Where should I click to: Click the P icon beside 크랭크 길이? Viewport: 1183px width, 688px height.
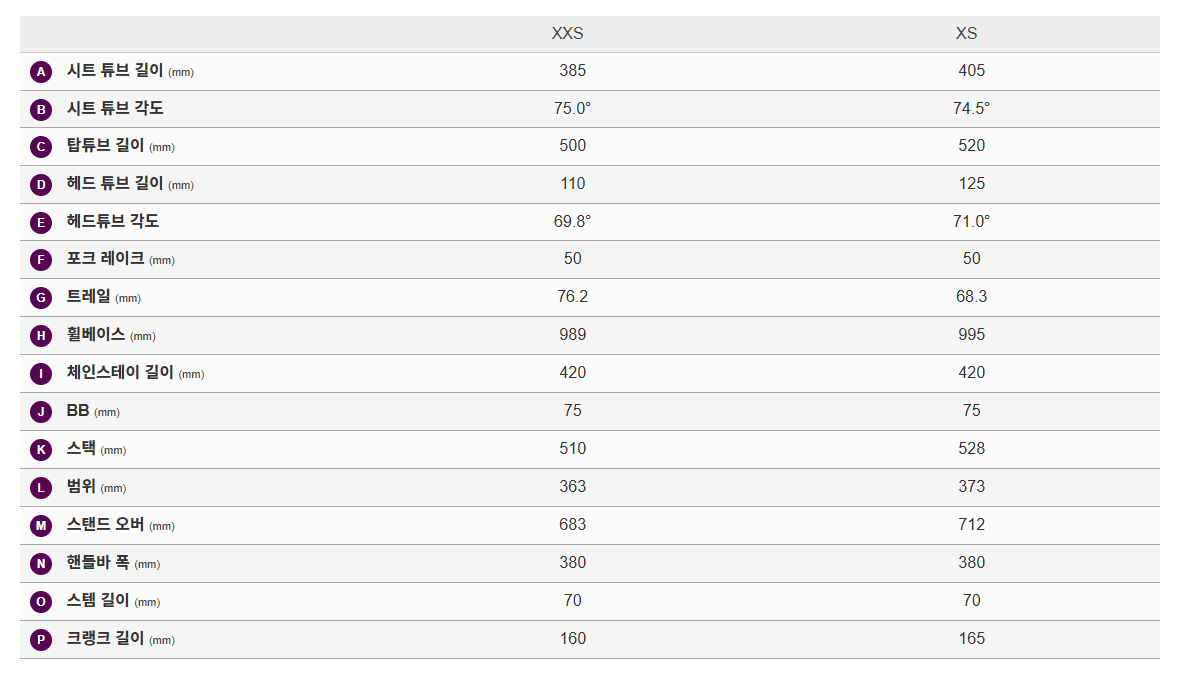(x=41, y=640)
